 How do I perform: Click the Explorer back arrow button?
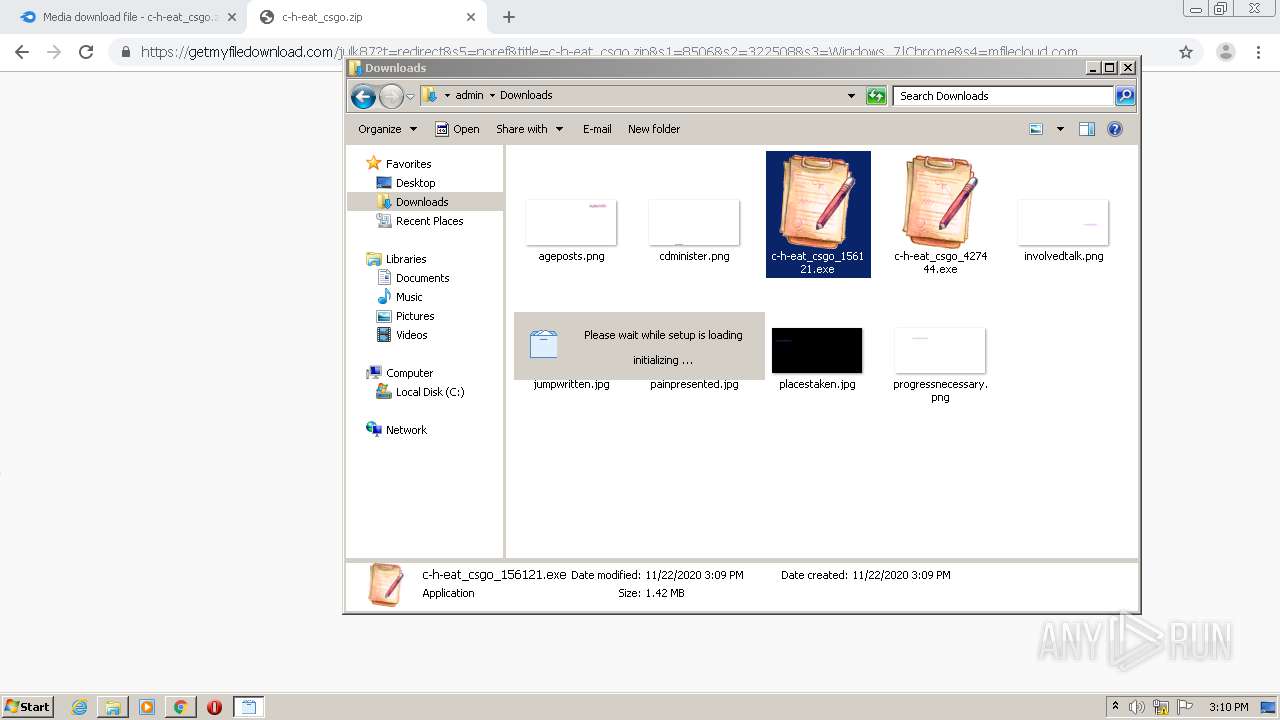click(x=363, y=96)
